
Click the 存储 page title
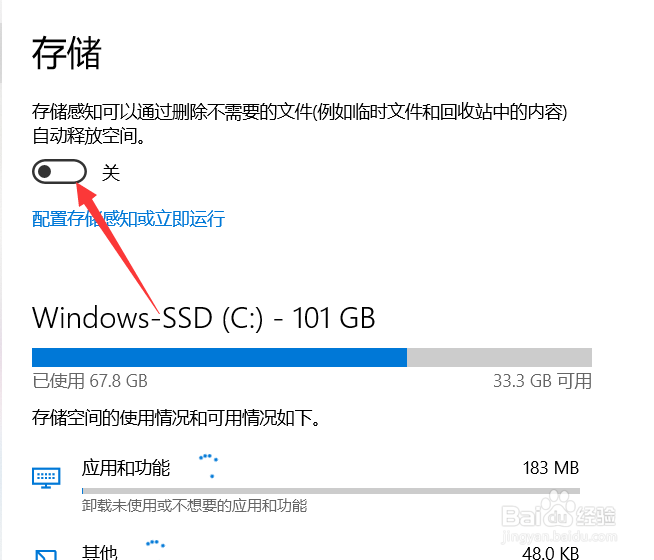pyautogui.click(x=67, y=53)
